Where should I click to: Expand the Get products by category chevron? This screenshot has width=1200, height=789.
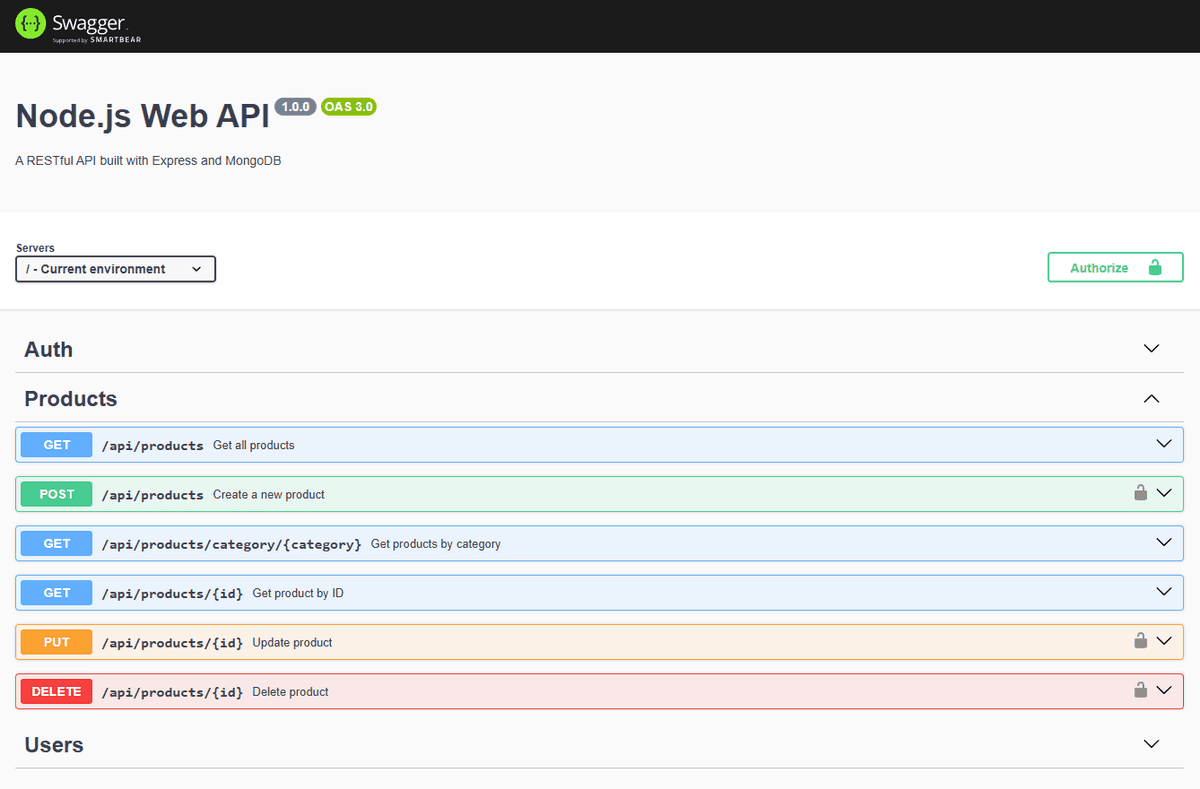1163,542
